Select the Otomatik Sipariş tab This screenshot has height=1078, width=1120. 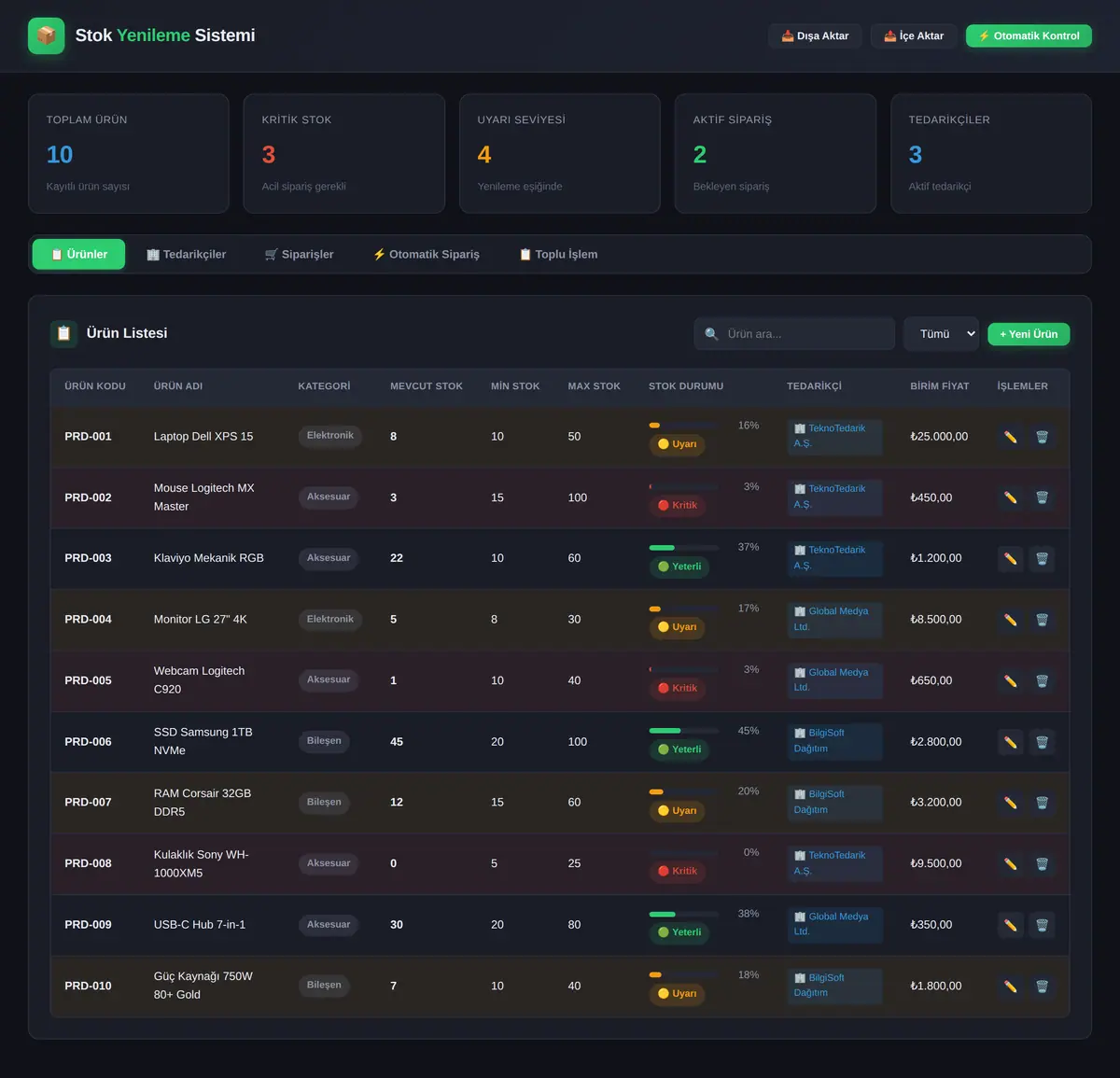tap(427, 254)
